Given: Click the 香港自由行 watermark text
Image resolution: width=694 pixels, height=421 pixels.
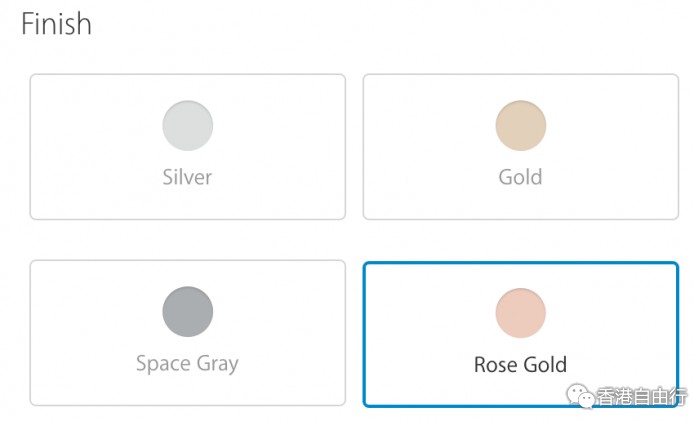Looking at the screenshot, I should click(x=640, y=398).
